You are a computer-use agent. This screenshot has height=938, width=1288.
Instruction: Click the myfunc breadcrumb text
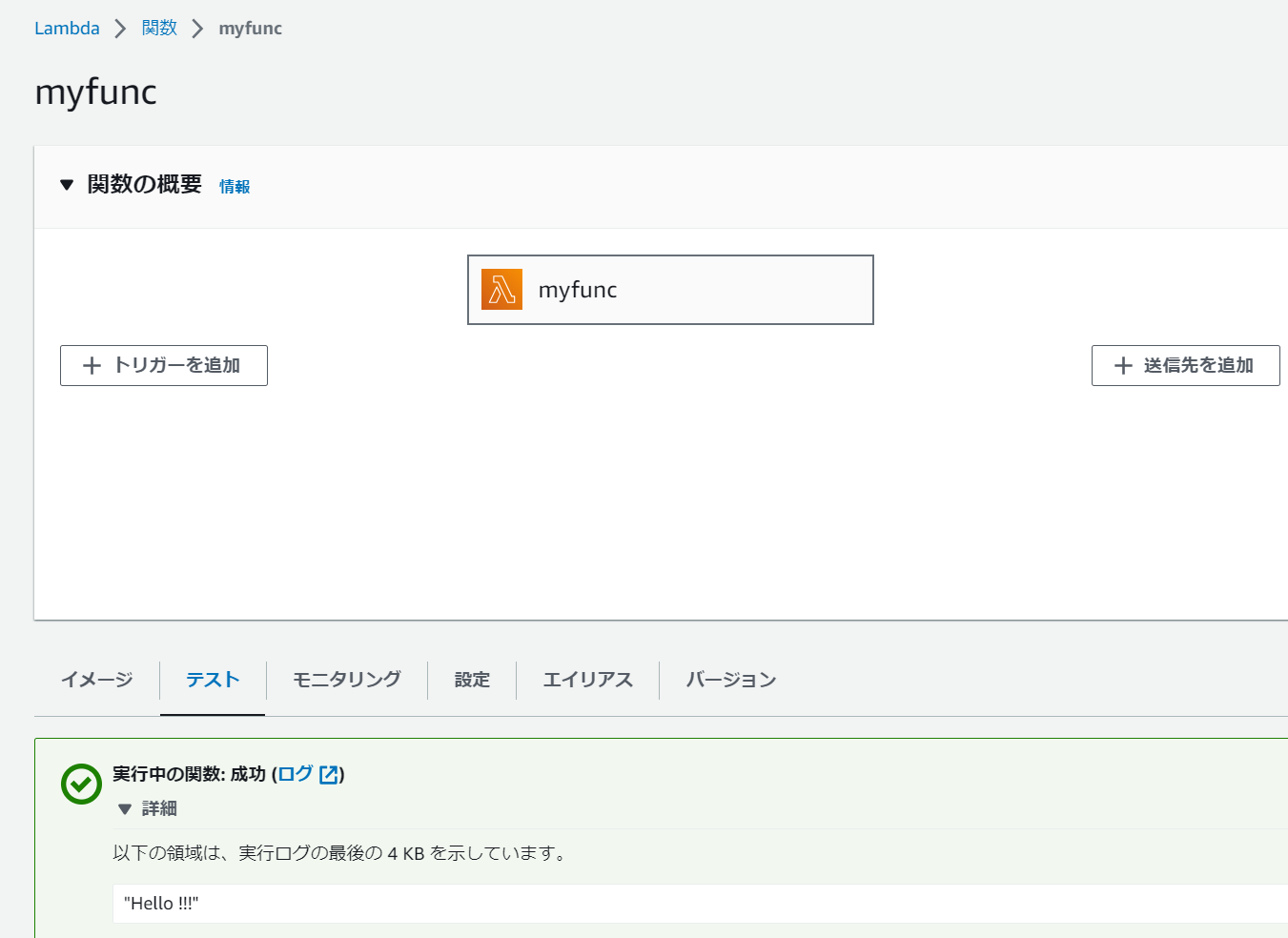coord(251,29)
